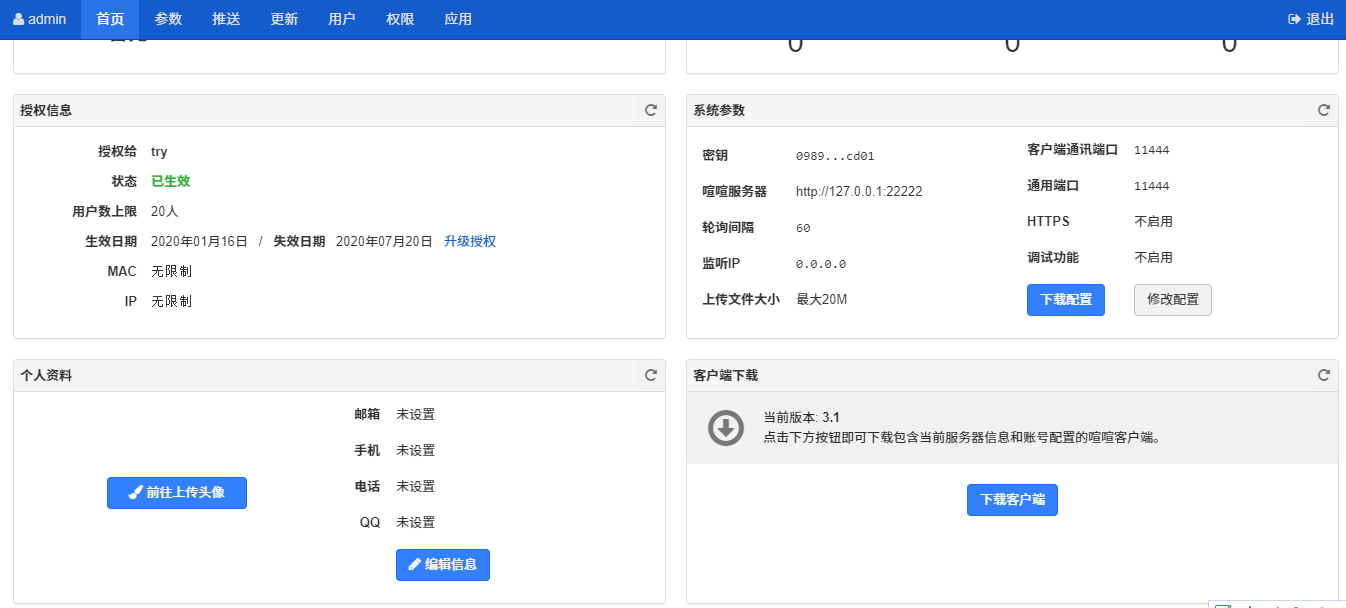Open the 参数 menu item
Screen dimensions: 1346x608
tap(168, 19)
